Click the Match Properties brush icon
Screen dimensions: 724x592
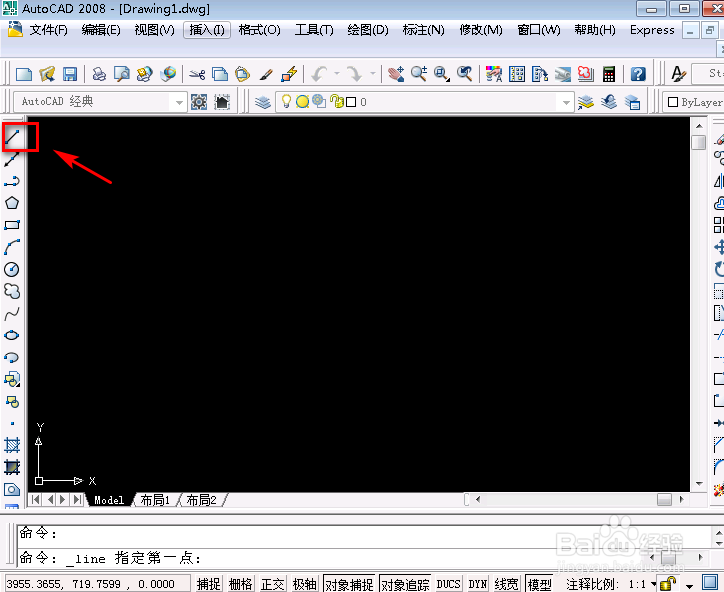266,74
